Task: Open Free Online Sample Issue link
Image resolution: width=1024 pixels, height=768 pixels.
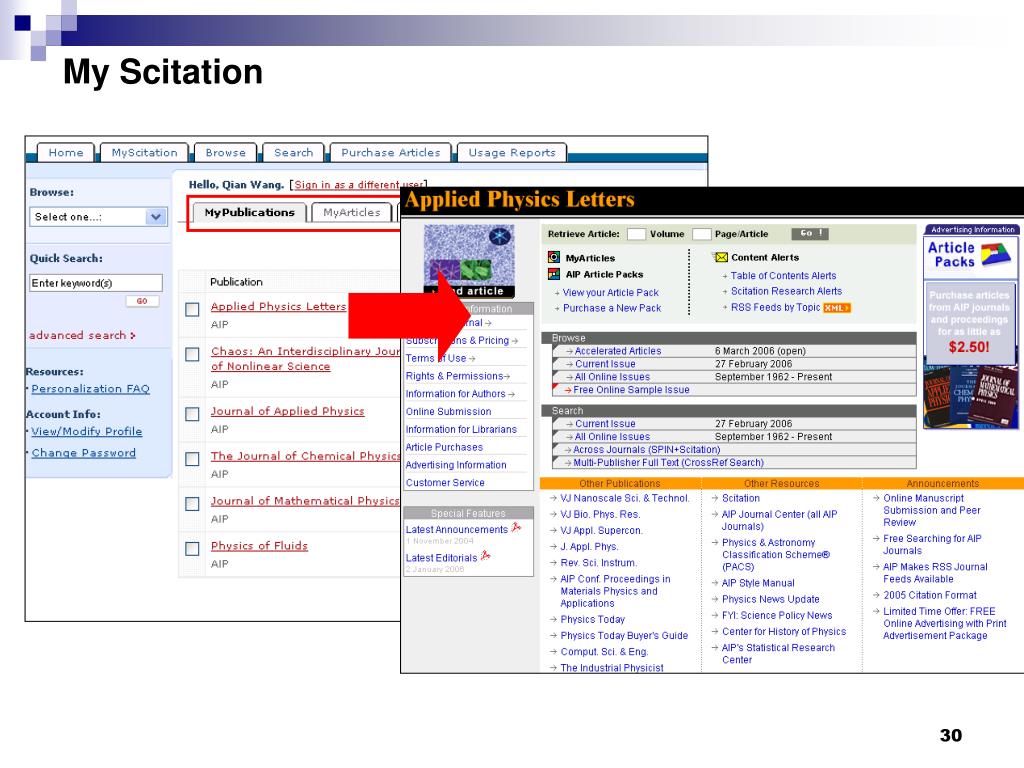Action: [631, 390]
